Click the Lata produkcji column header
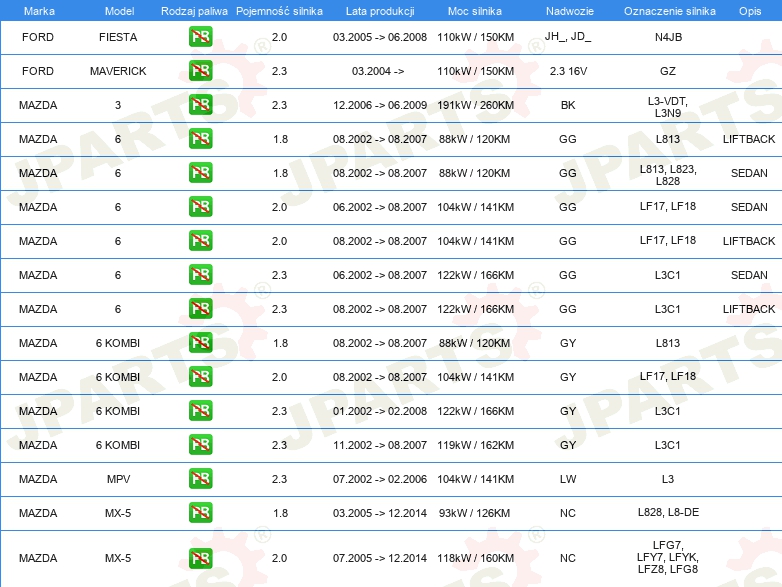The width and height of the screenshot is (782, 587). click(380, 11)
